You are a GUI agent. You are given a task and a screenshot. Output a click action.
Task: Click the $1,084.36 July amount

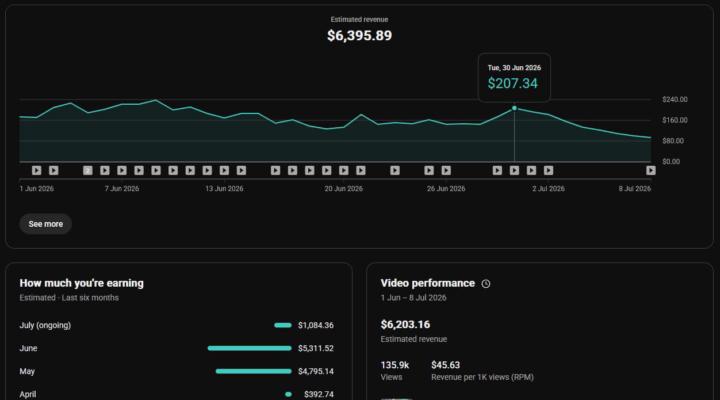click(316, 325)
